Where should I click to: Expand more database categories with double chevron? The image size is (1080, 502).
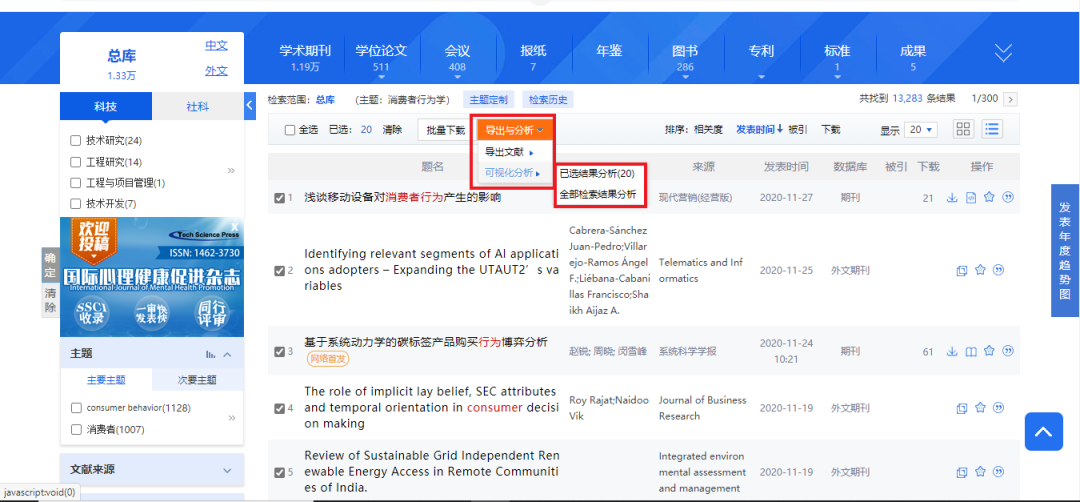coord(1004,52)
